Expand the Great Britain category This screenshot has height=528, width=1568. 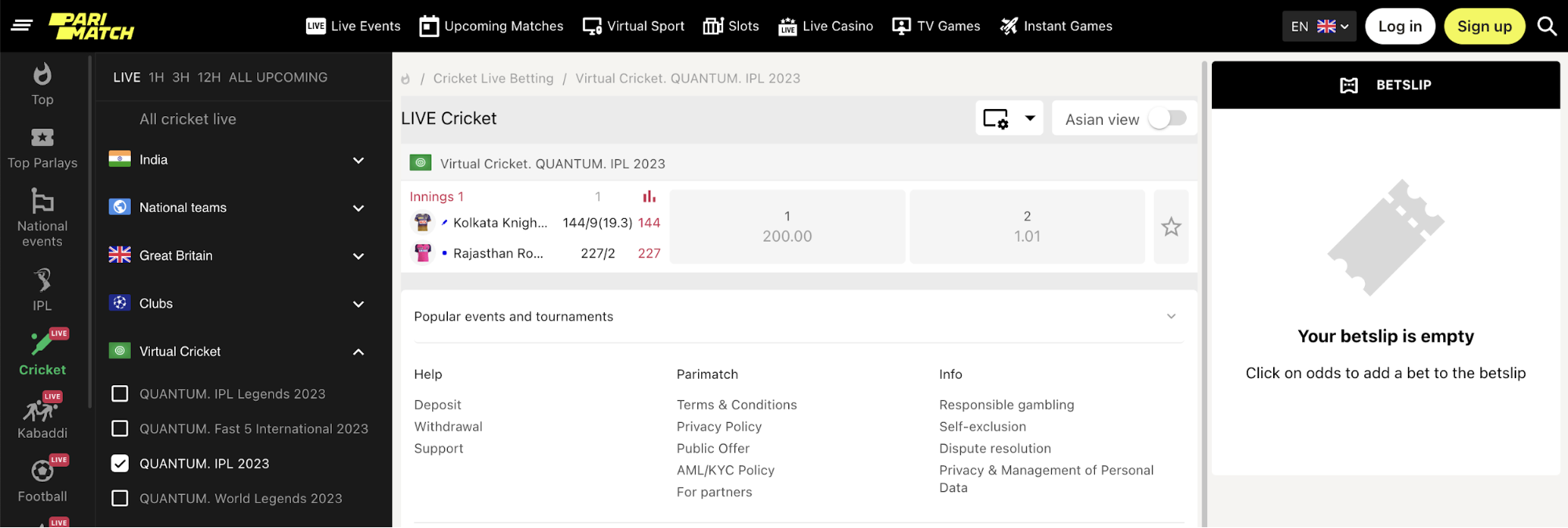click(358, 256)
